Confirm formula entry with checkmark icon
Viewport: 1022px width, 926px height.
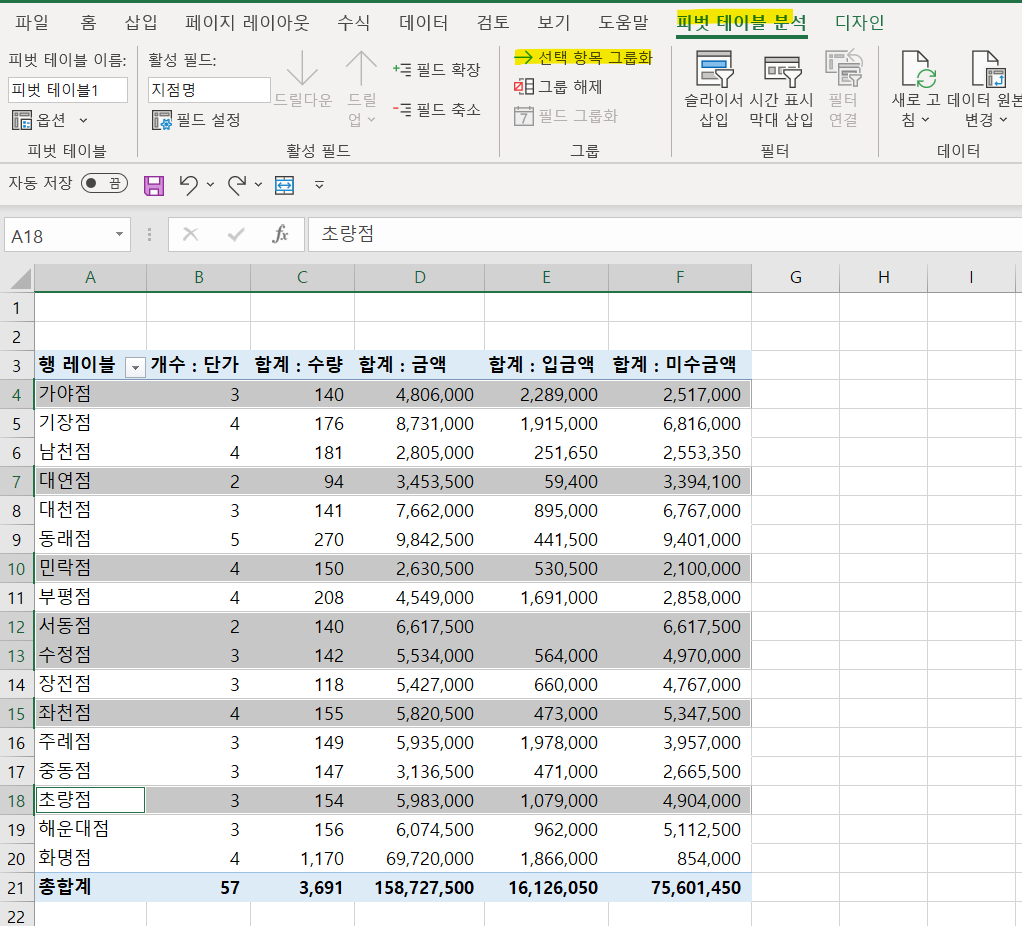236,235
